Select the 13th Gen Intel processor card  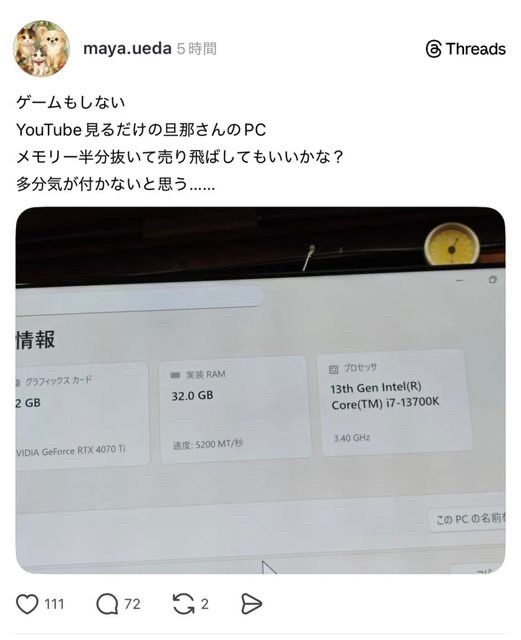396,402
